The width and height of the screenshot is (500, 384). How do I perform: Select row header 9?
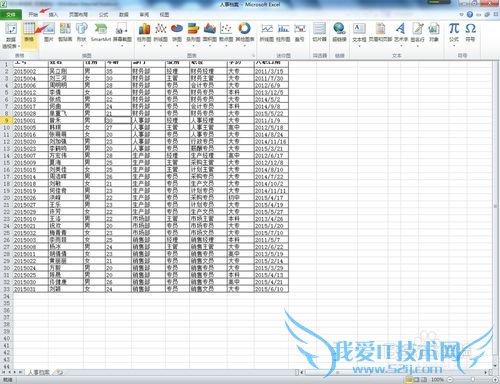click(x=6, y=120)
